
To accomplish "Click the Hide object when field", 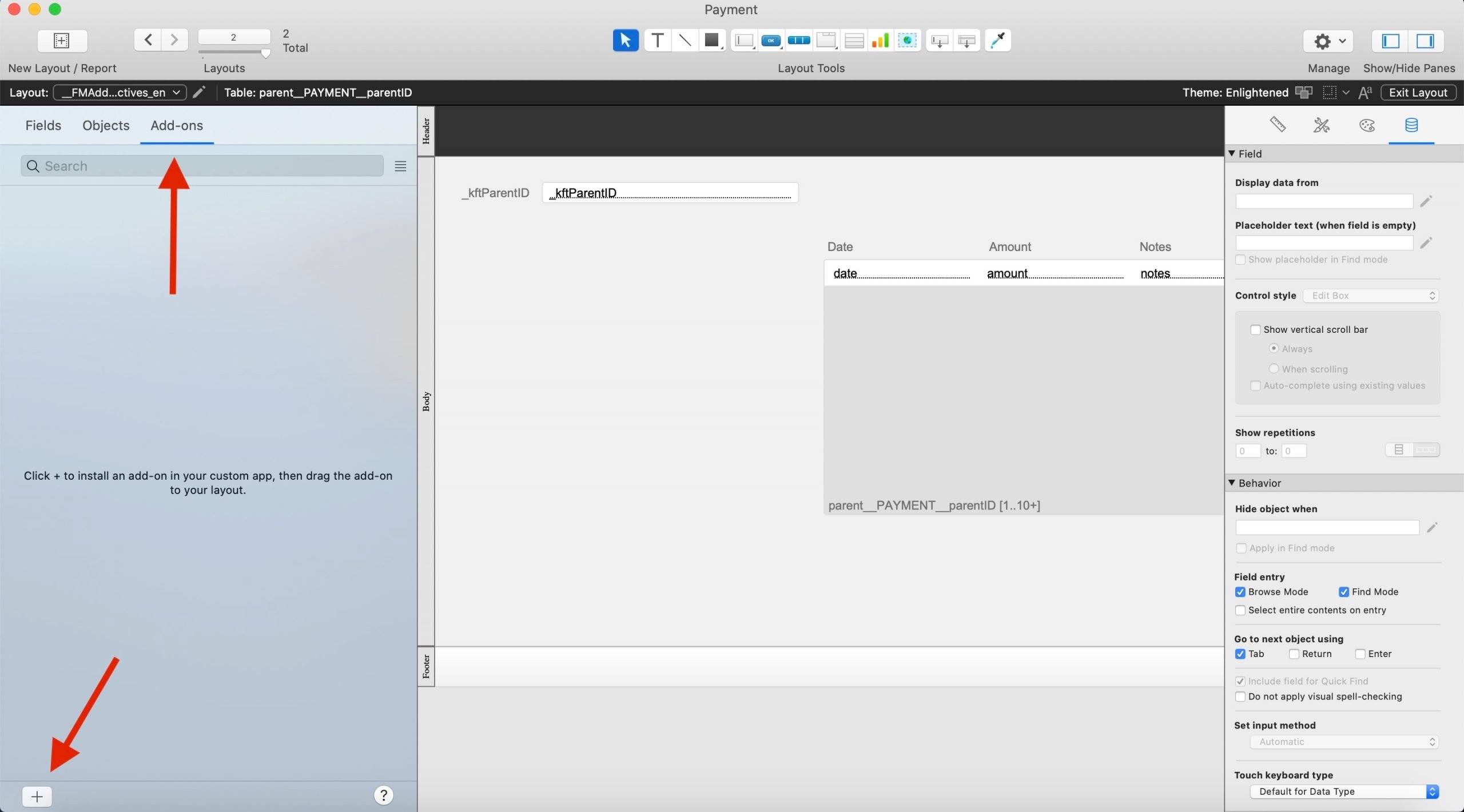I will (1327, 527).
